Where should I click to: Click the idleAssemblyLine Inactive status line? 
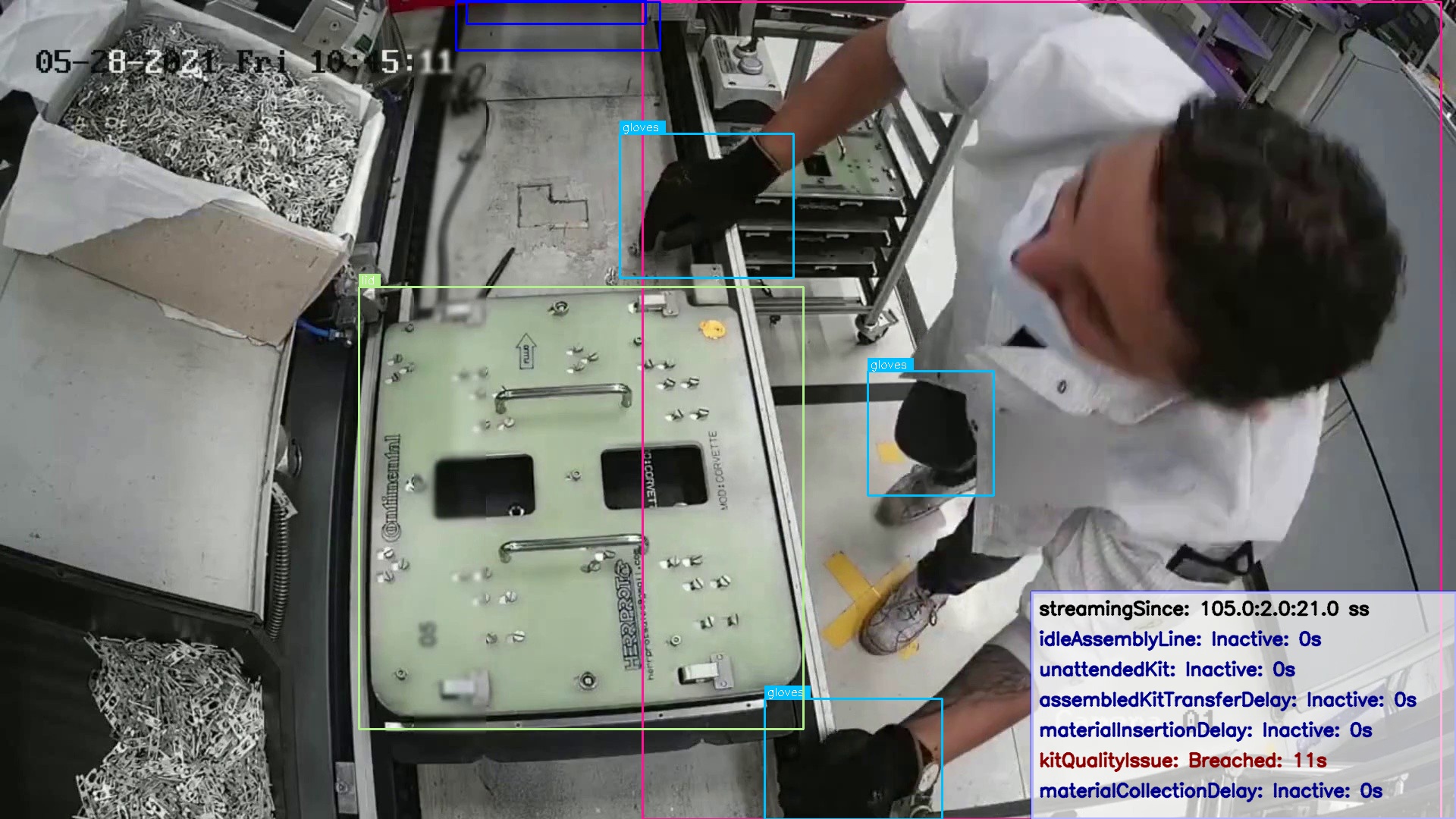click(1179, 639)
